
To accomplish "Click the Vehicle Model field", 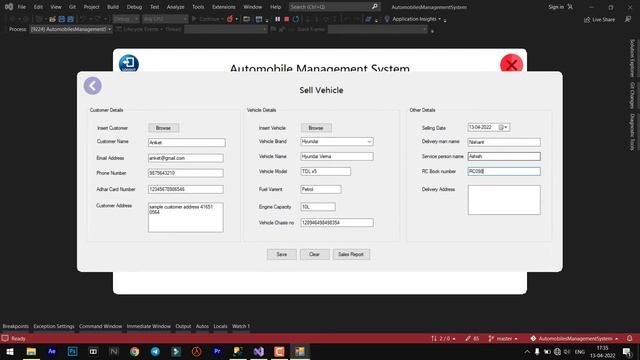I will [325, 171].
